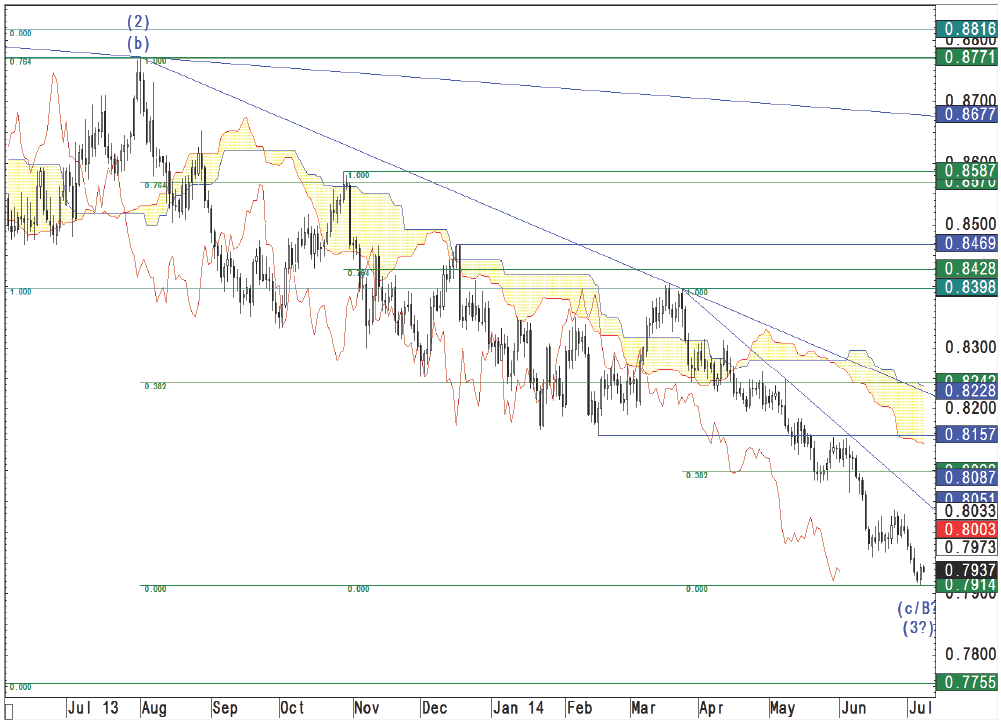The width and height of the screenshot is (1001, 721).
Task: Click the Jul 13 date axis label
Action: tap(90, 708)
